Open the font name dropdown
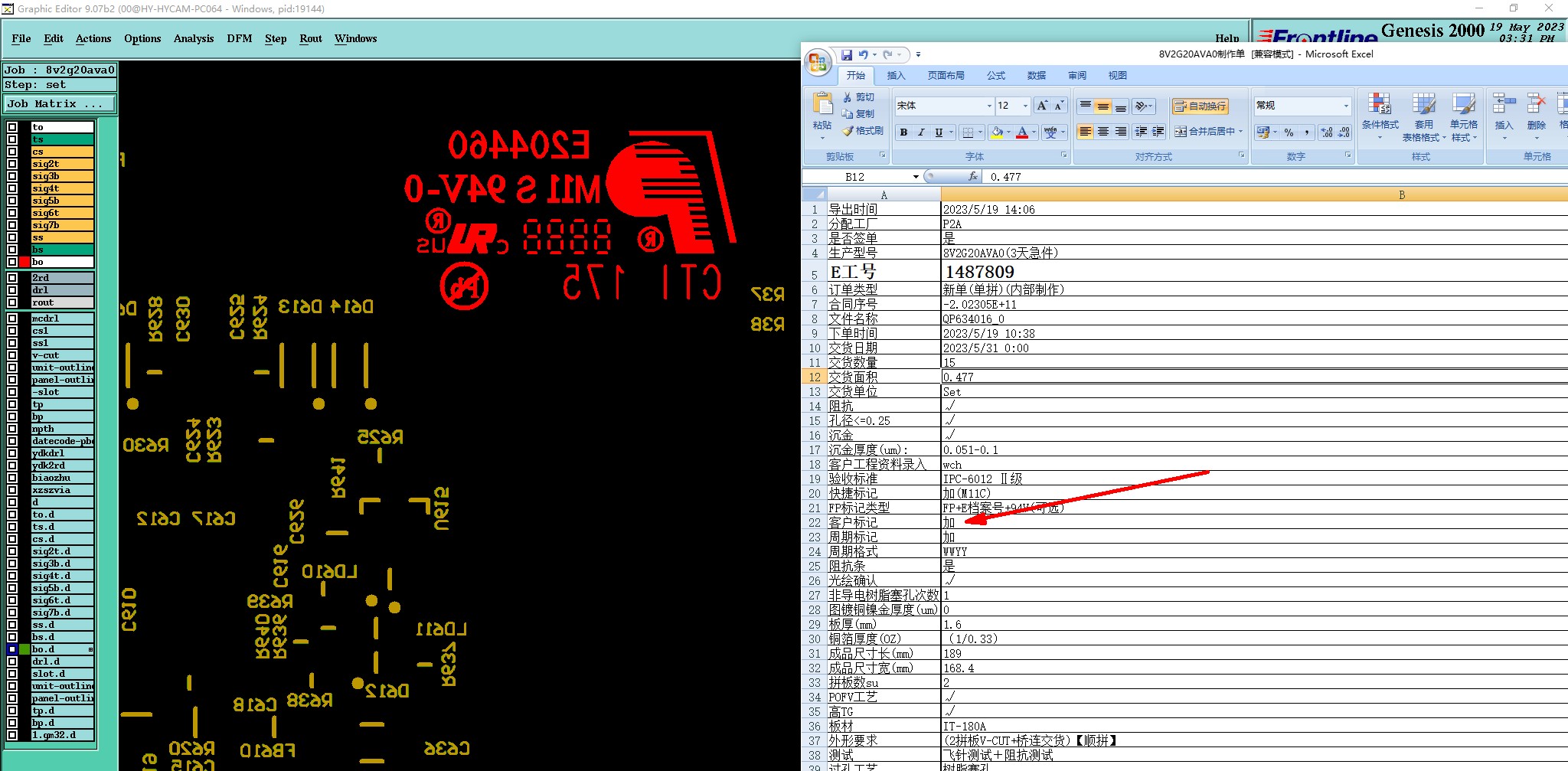The width and height of the screenshot is (1568, 771). point(989,106)
